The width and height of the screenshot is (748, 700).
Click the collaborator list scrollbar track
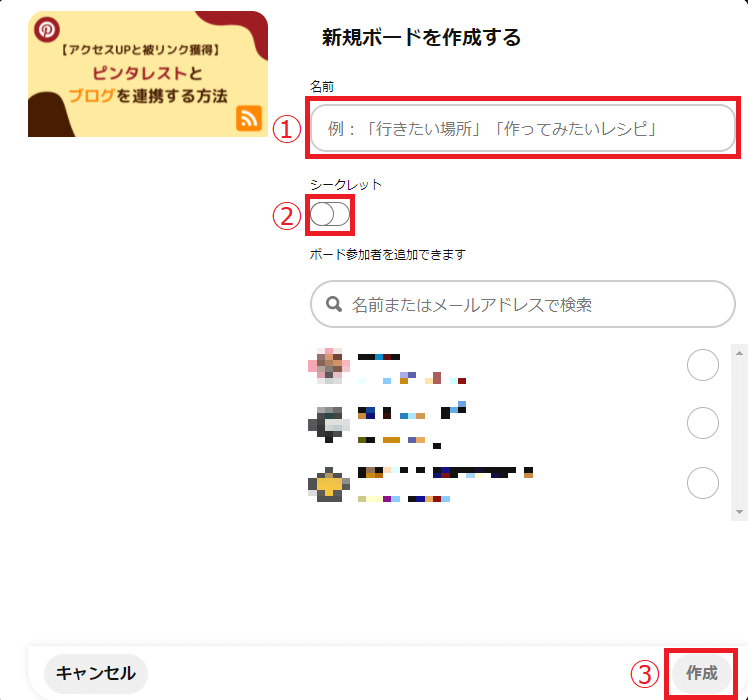(x=739, y=432)
